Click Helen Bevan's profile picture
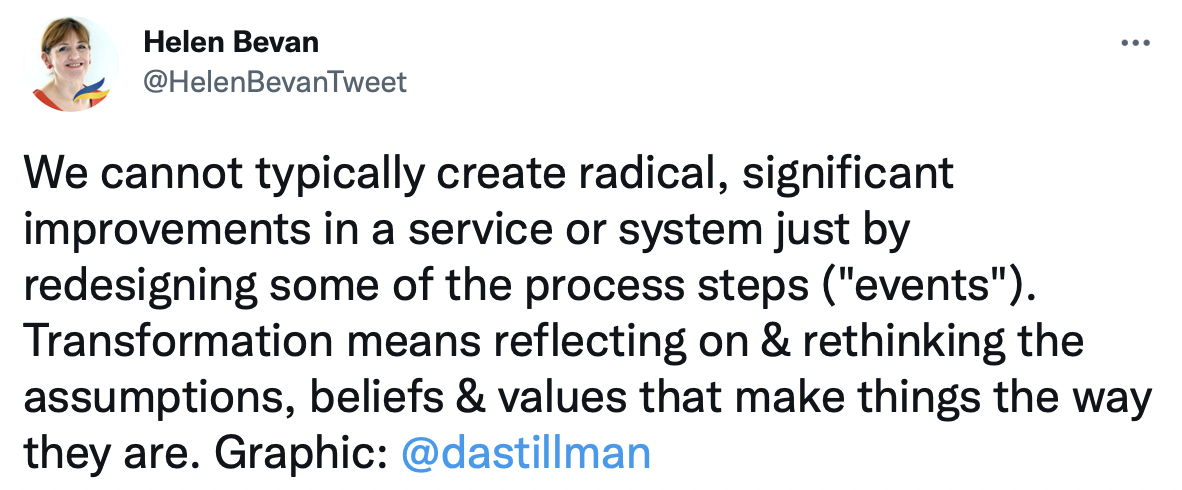The image size is (1182, 490). (x=71, y=64)
